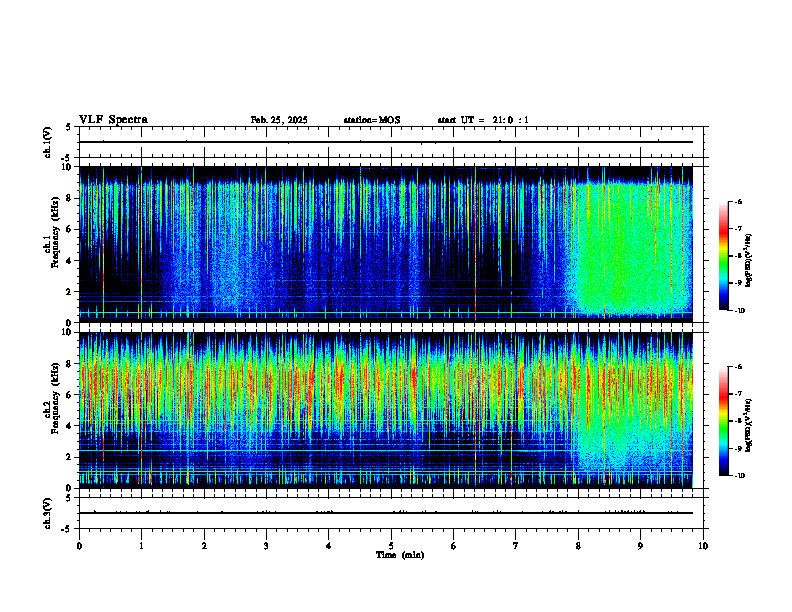Image resolution: width=792 pixels, height=612 pixels.
Task: Click inside the ch.2 spectrogram panel
Action: tap(386, 410)
